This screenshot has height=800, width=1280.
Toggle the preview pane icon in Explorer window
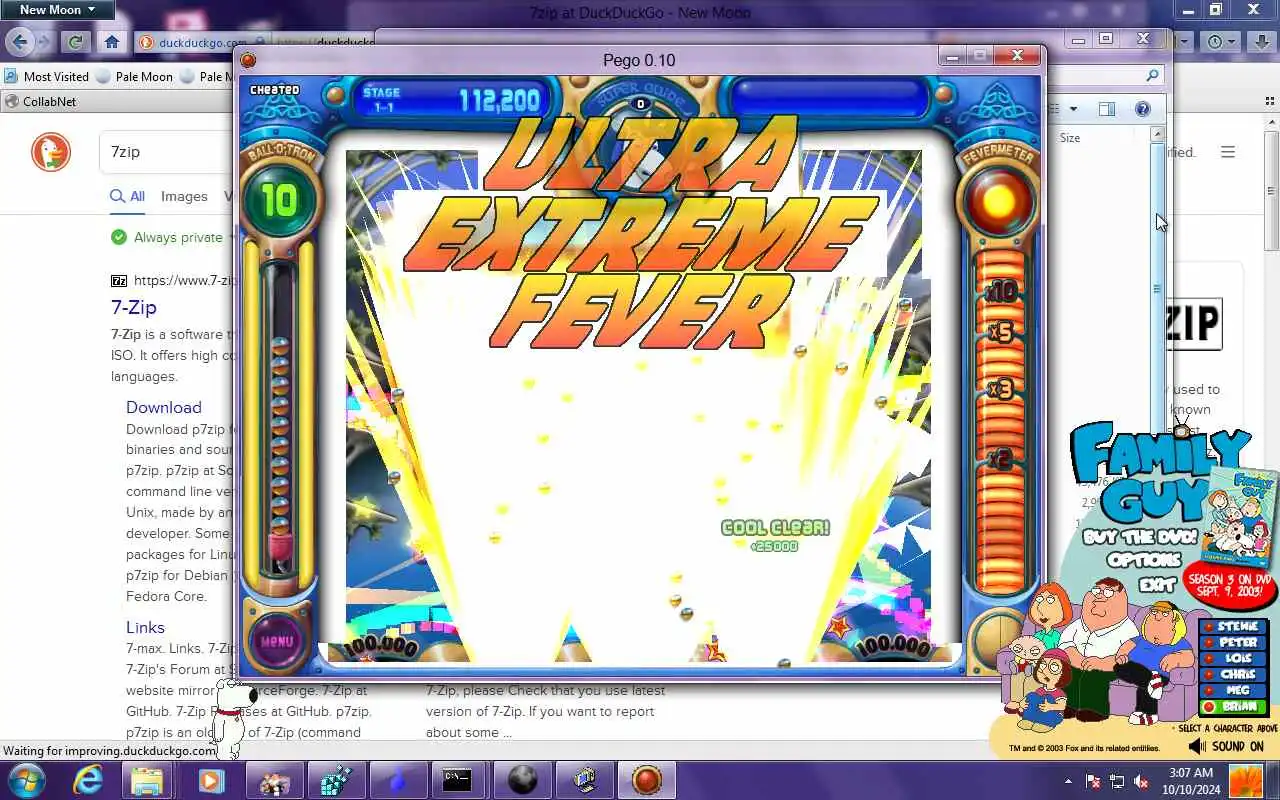(1107, 109)
